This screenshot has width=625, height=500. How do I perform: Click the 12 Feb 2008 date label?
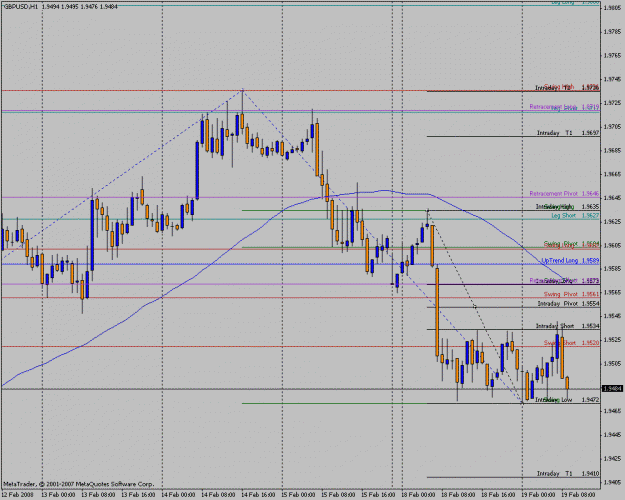(x=17, y=494)
